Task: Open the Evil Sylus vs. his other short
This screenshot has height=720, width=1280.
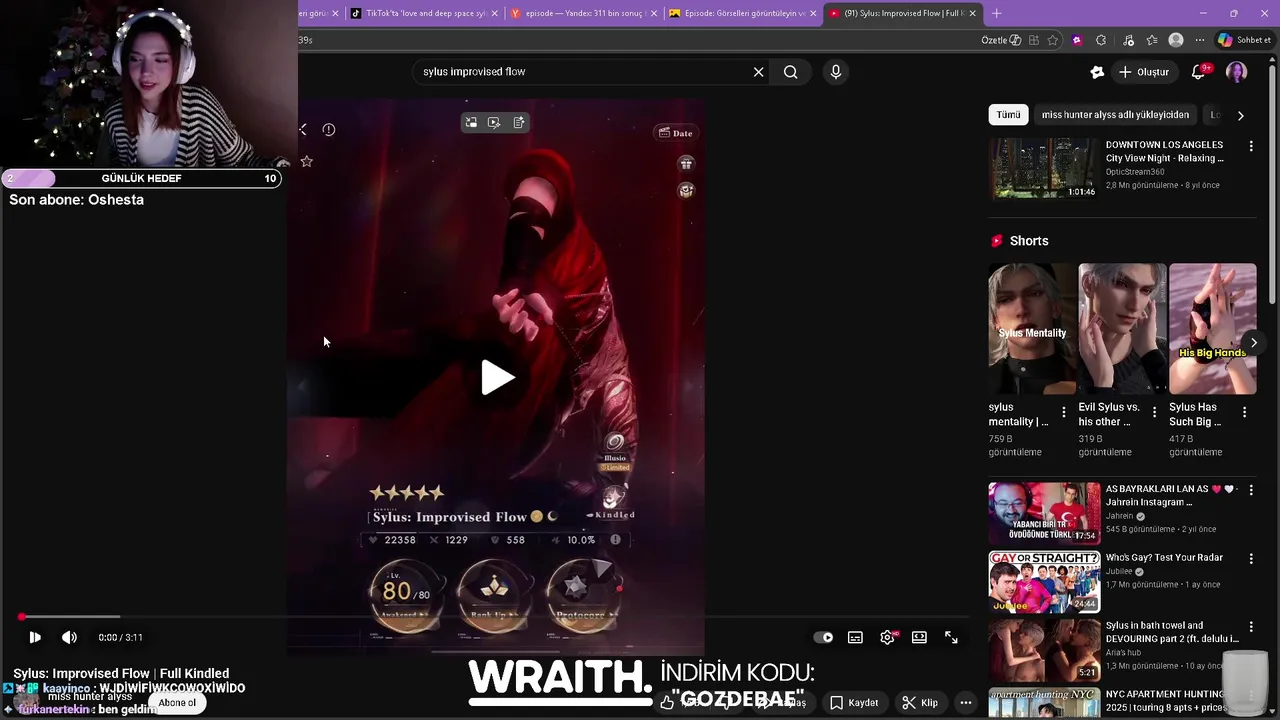Action: (x=1123, y=329)
